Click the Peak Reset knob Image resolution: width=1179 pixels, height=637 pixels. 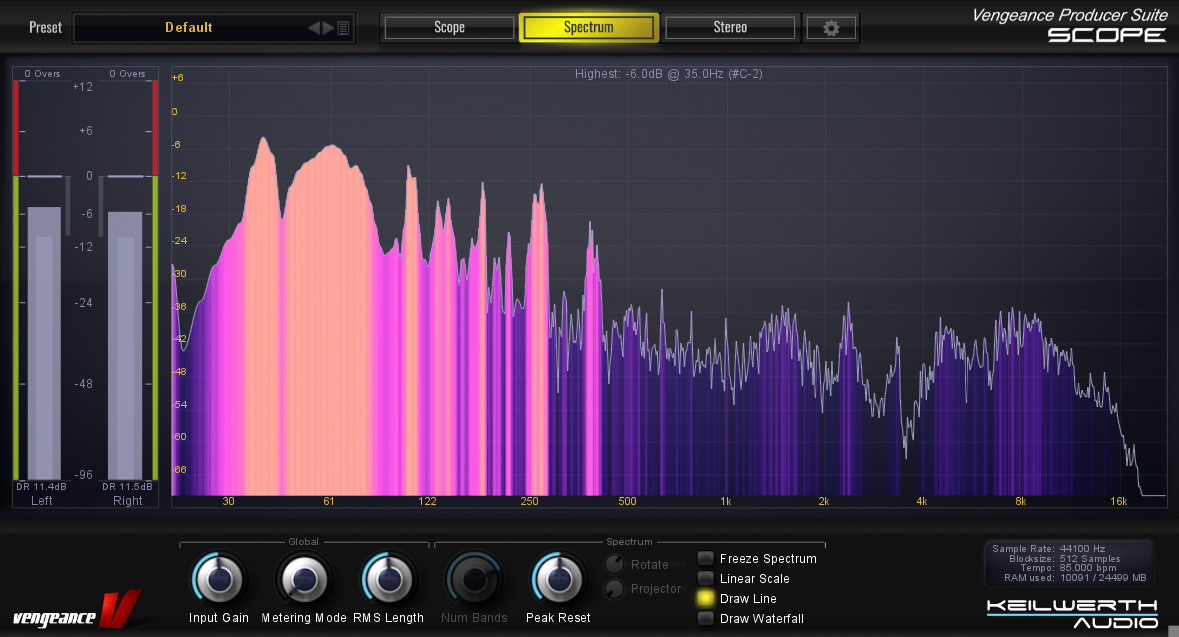pos(558,579)
